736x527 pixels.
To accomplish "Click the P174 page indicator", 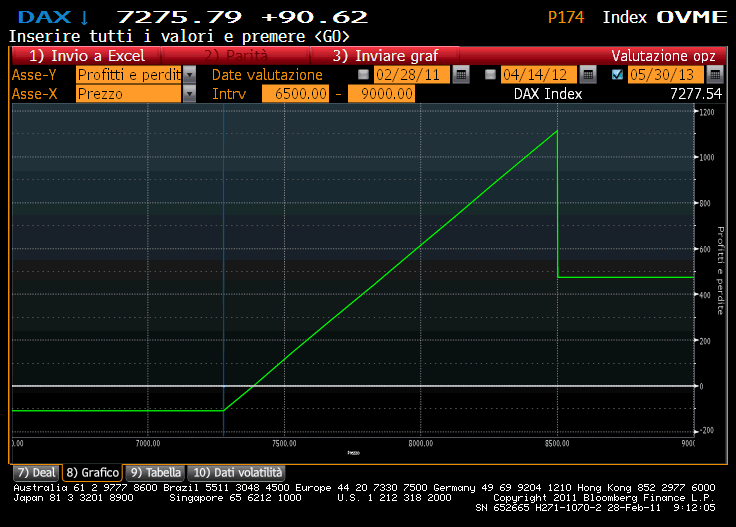I will click(x=566, y=17).
